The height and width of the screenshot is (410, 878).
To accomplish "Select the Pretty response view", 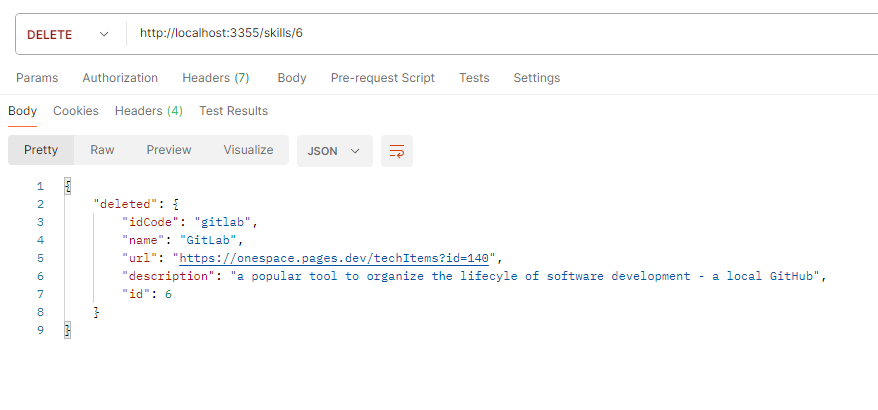I will (41, 150).
